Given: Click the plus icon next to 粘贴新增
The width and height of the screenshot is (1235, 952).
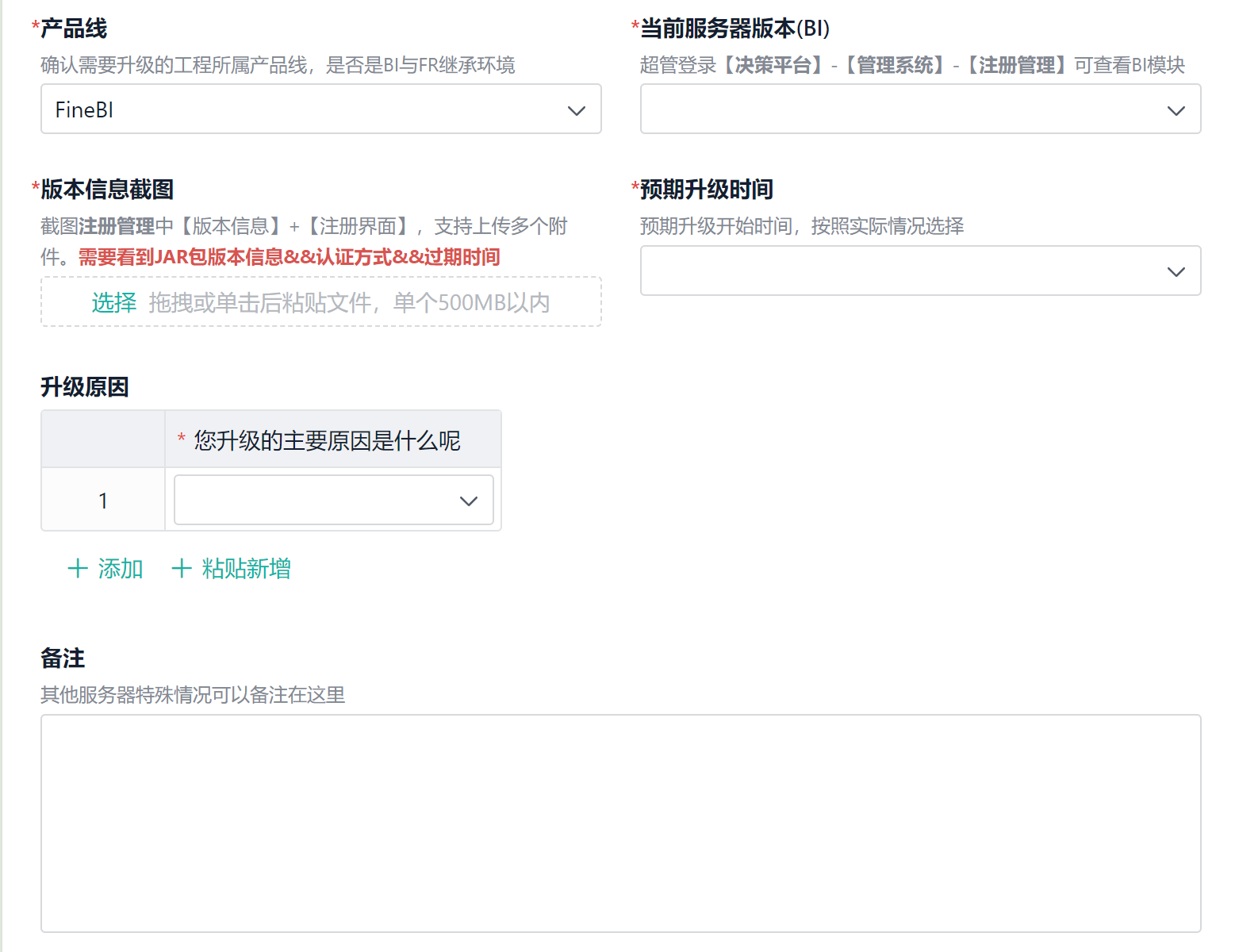Looking at the screenshot, I should pyautogui.click(x=182, y=568).
